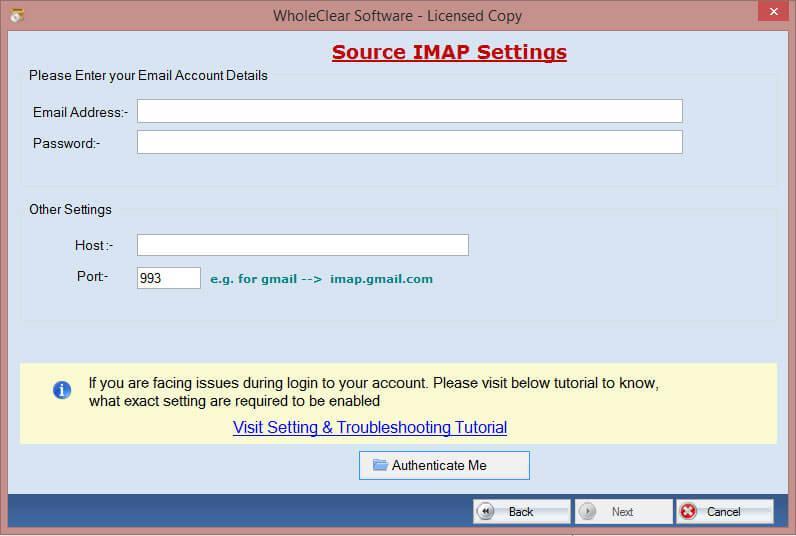Go back using the Back button text
This screenshot has height=536, width=796.
[x=521, y=512]
